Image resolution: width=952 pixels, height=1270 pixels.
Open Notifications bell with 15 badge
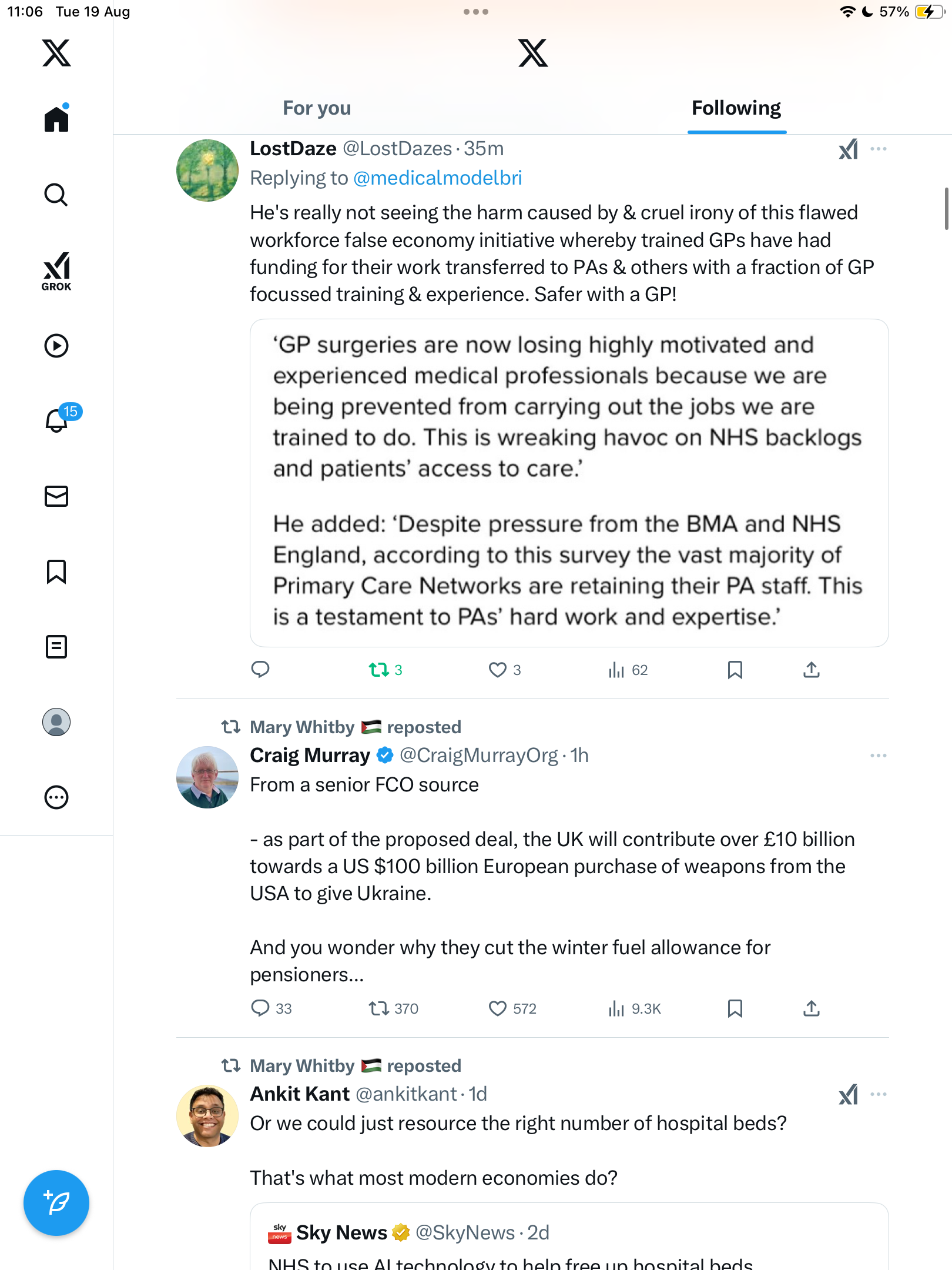click(x=58, y=420)
